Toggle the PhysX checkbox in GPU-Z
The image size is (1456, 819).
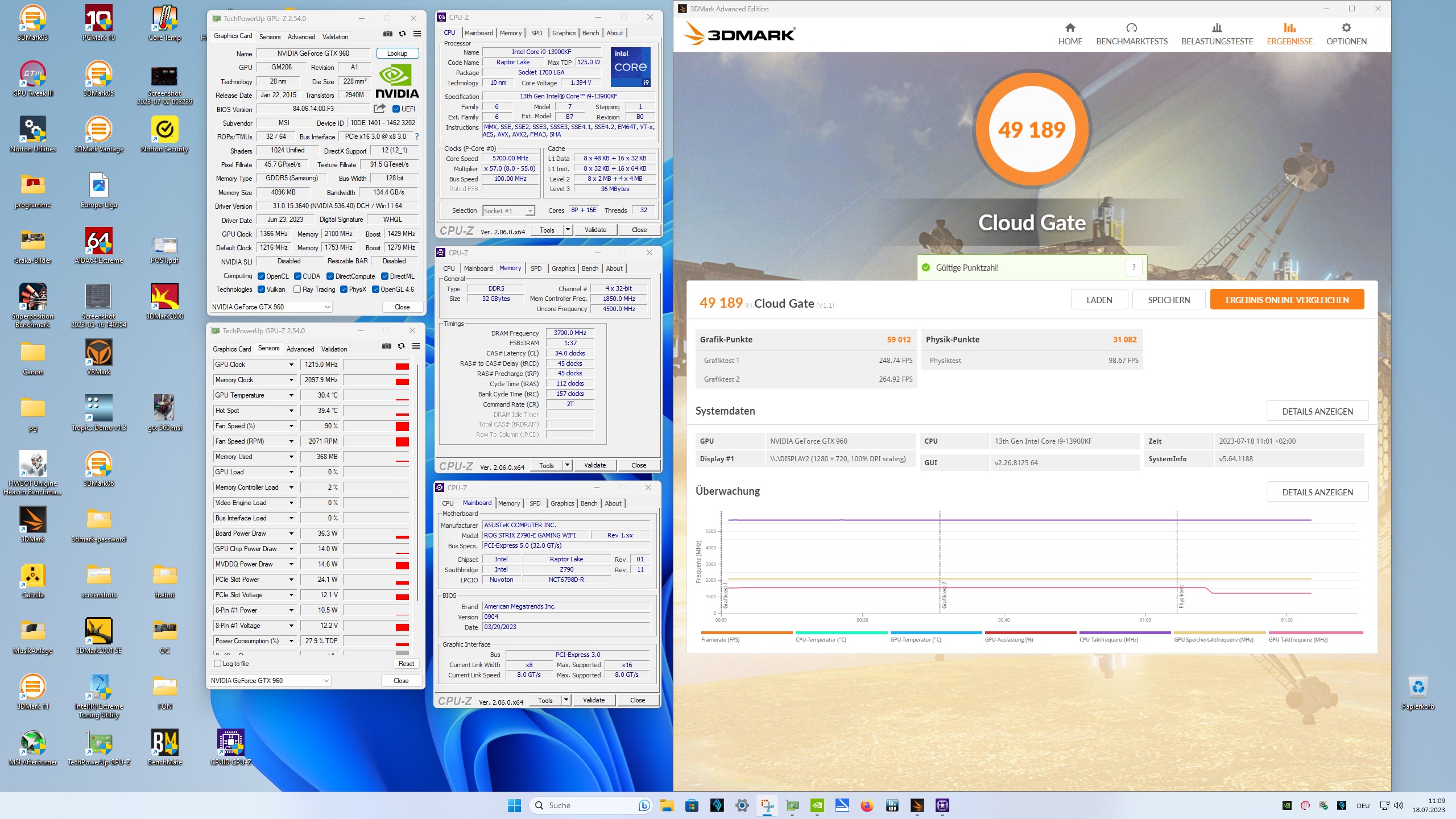point(344,289)
